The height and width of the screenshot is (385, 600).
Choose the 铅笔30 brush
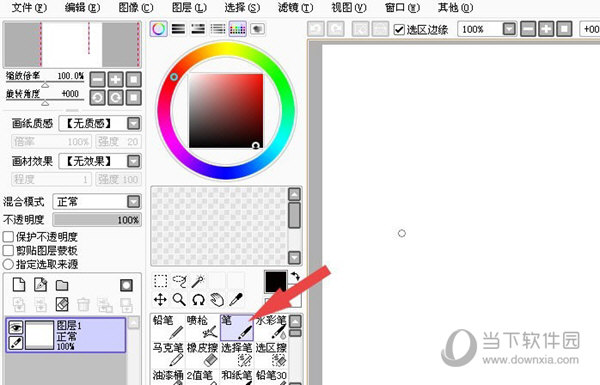(x=271, y=377)
